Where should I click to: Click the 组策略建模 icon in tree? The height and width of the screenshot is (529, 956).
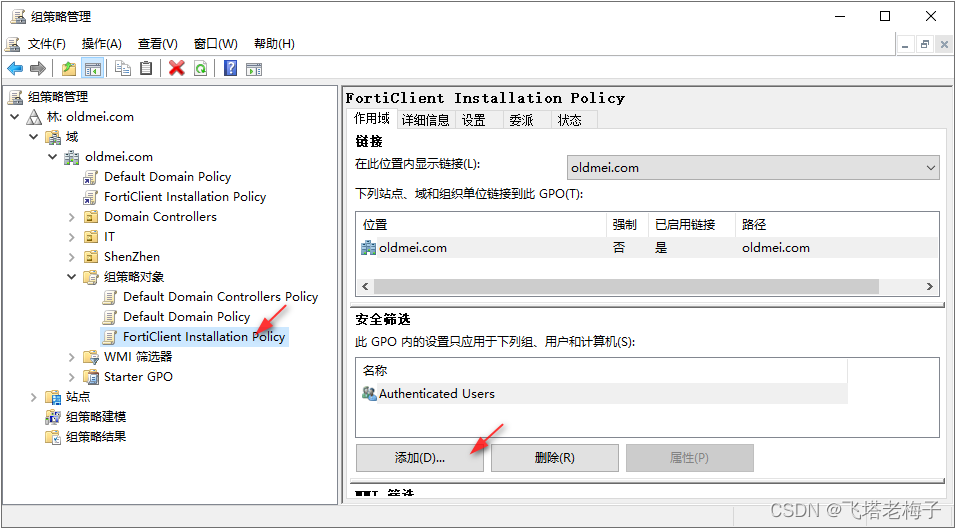click(x=53, y=417)
